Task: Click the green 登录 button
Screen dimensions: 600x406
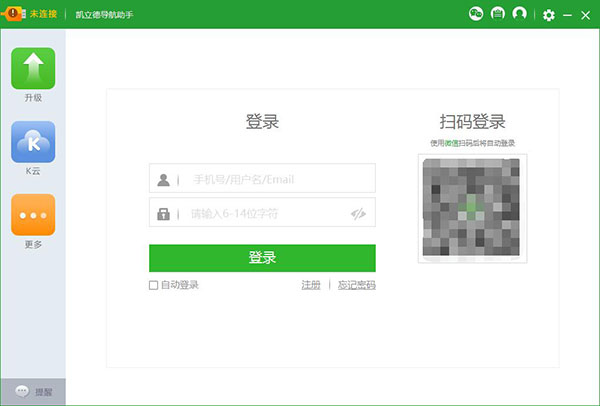Action: (262, 258)
